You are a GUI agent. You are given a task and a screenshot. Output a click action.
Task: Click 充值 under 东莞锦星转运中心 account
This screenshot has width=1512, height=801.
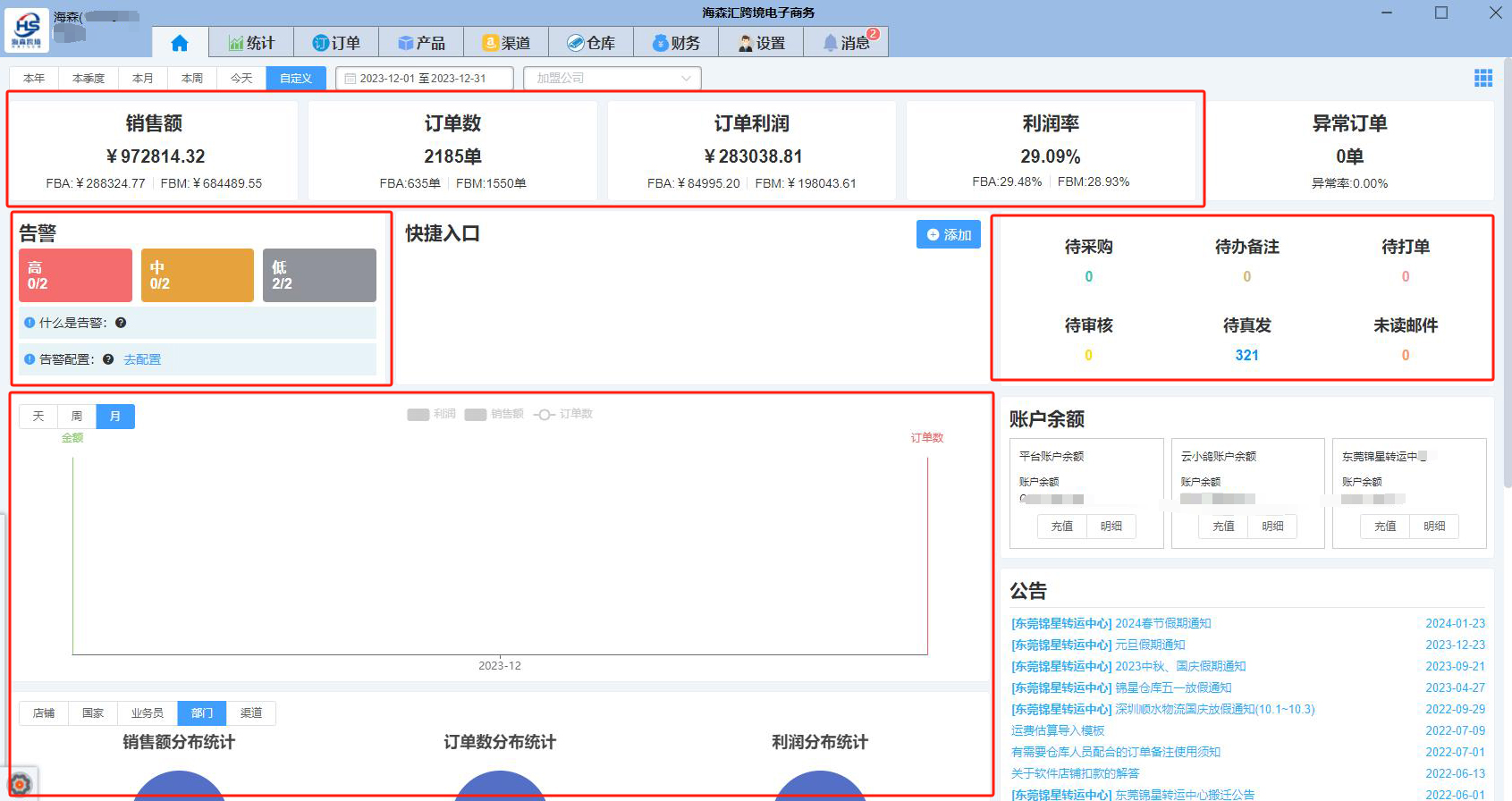1385,527
